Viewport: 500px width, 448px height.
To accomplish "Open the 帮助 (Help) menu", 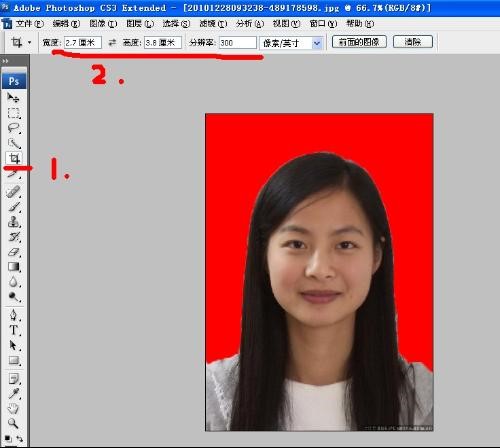I will click(x=360, y=24).
